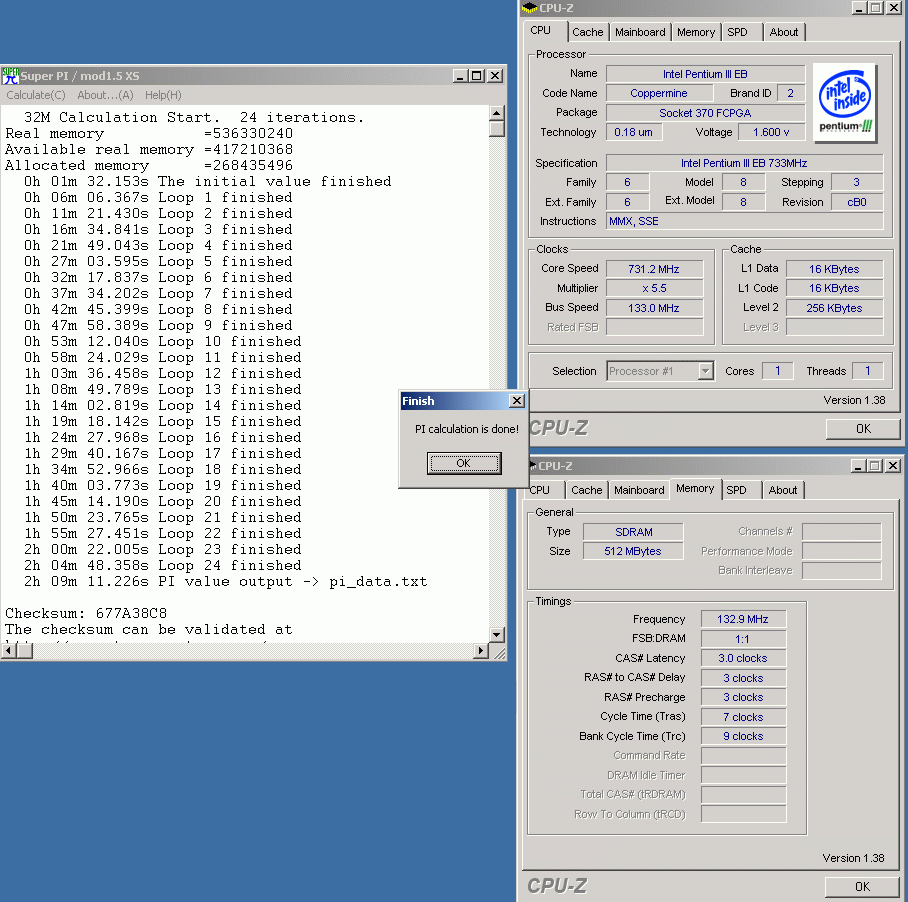Close the Super PI window
908x902 pixels.
click(x=495, y=76)
